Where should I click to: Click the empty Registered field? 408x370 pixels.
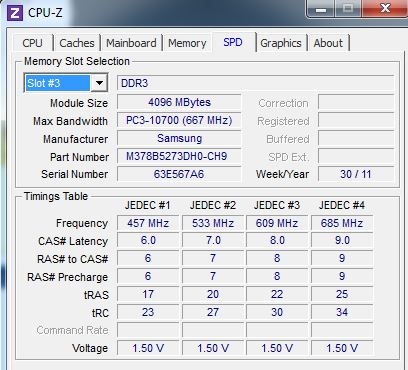coord(356,120)
